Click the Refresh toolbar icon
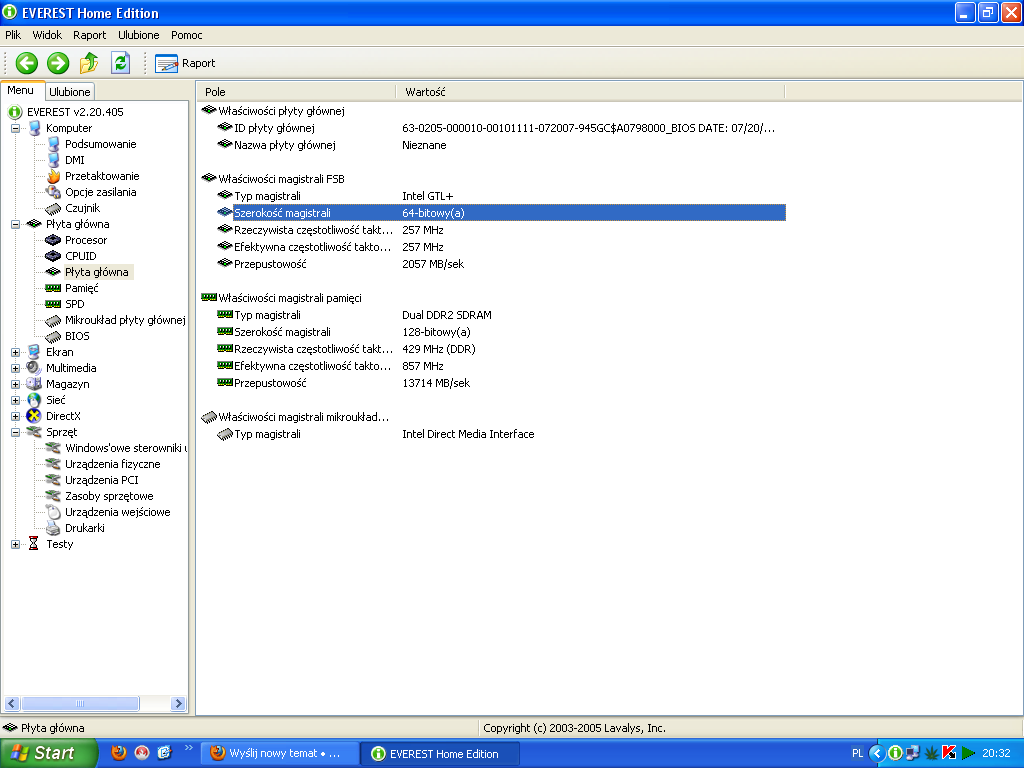The height and width of the screenshot is (768, 1024). (x=120, y=63)
